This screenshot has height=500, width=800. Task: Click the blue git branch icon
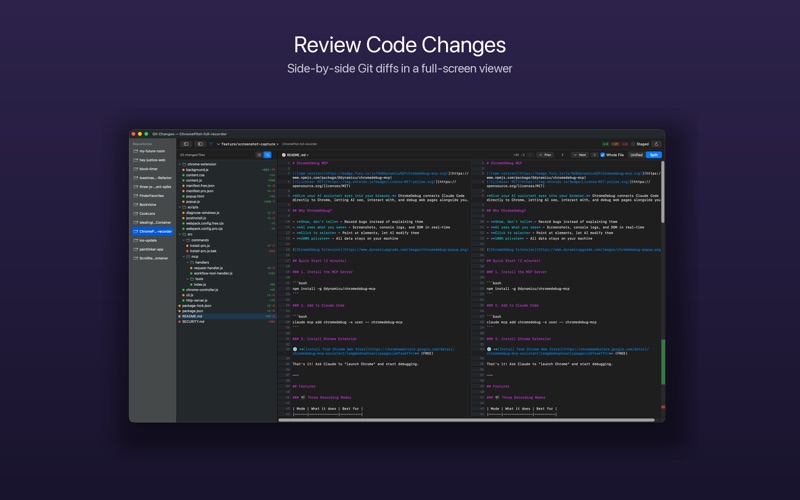coord(211,144)
